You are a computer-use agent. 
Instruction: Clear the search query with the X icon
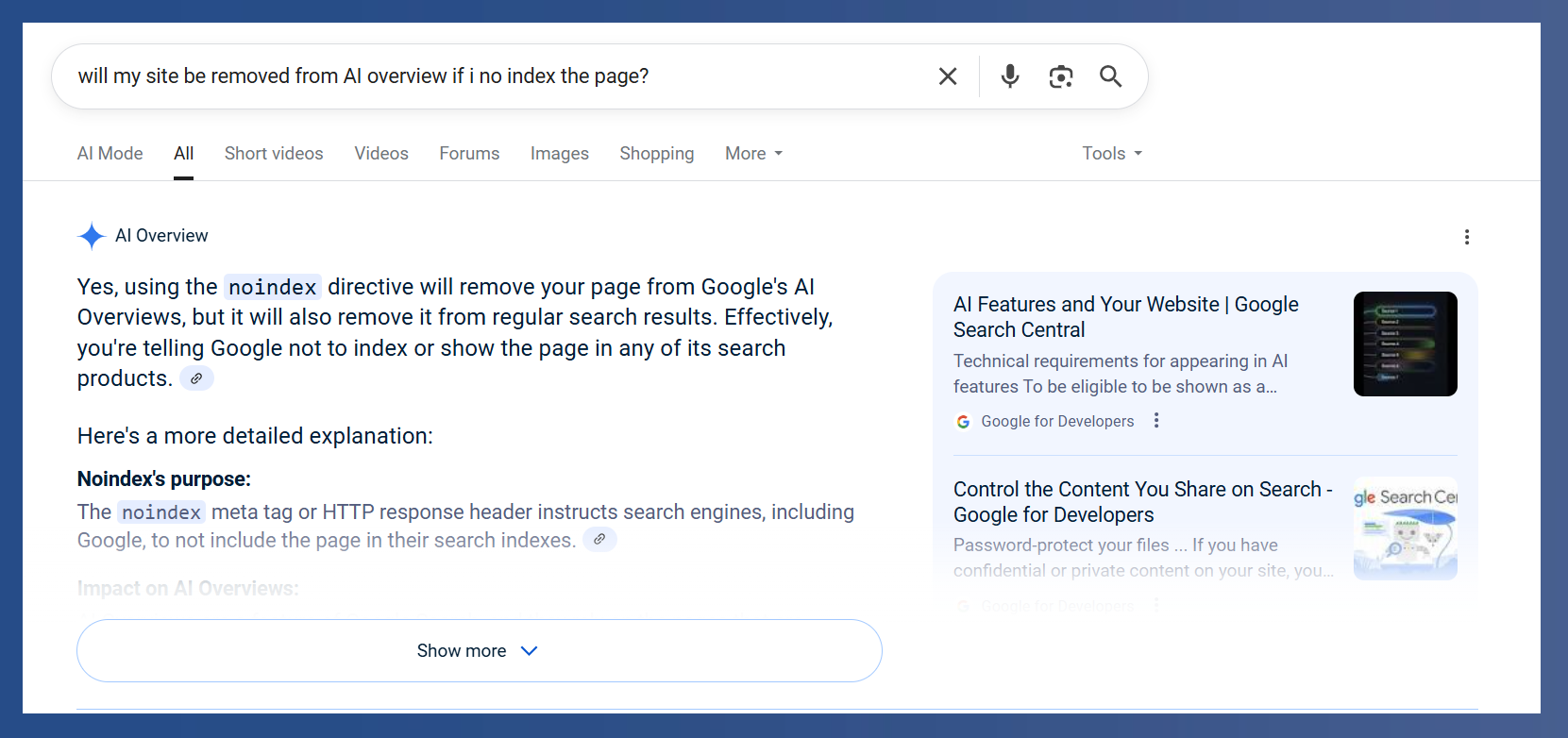point(948,76)
